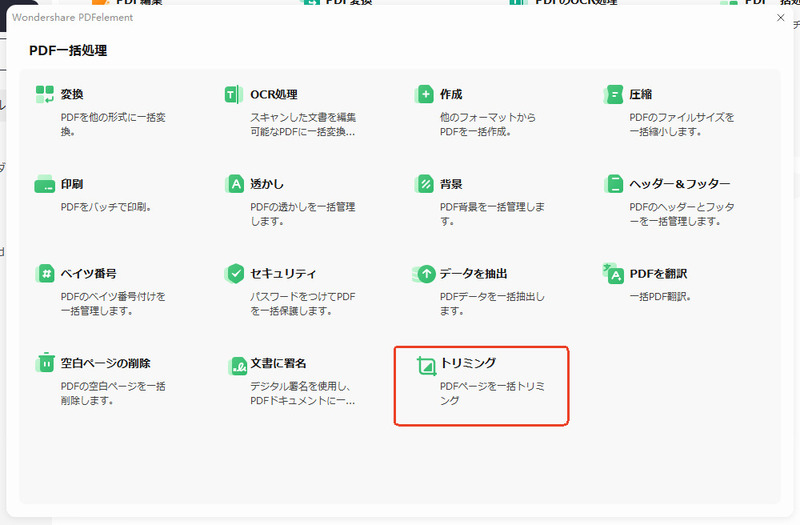Open ベイツ番号 title label
800x525 pixels.
89,274
